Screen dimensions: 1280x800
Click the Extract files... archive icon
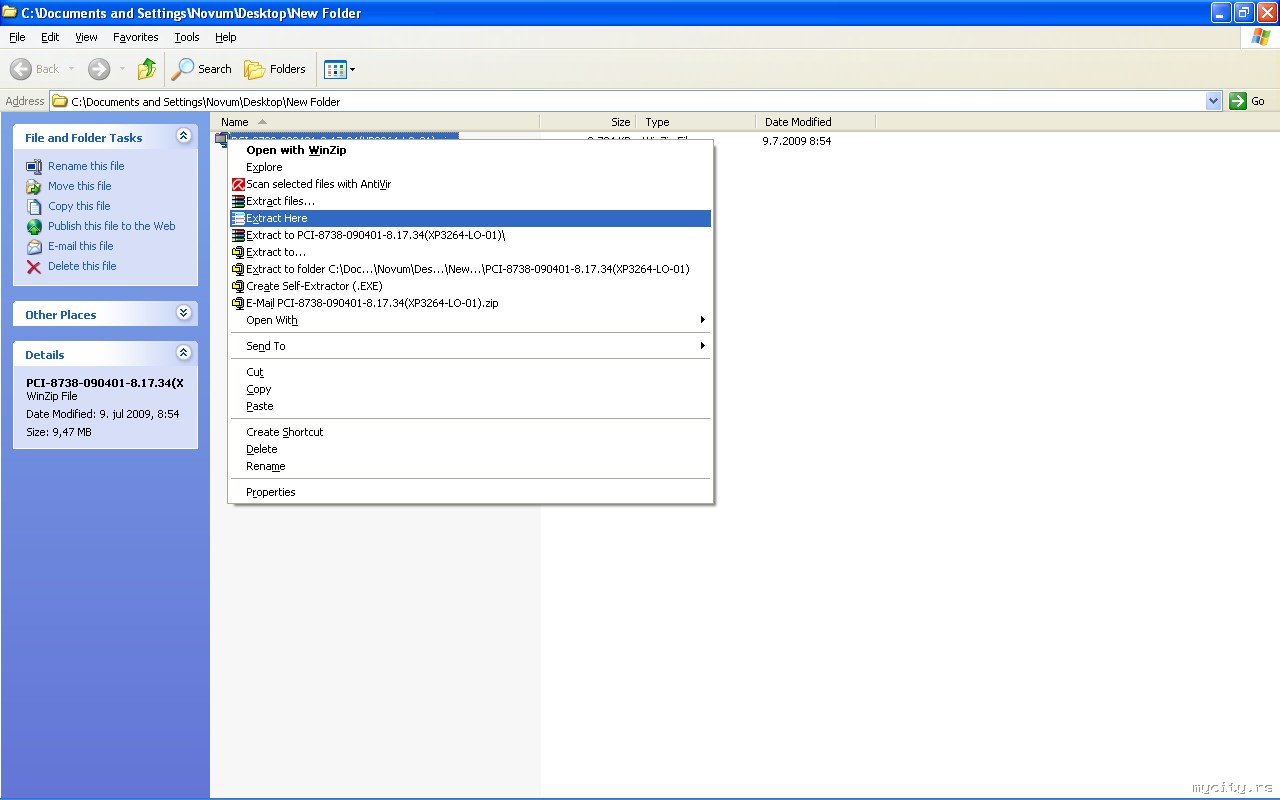point(238,201)
